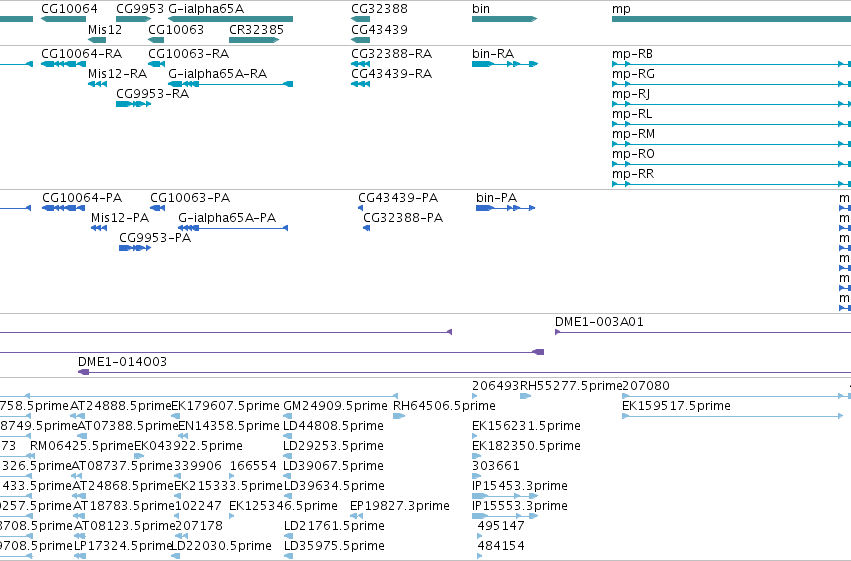
Task: Click the EK043922.5prime EST label
Action: click(188, 446)
